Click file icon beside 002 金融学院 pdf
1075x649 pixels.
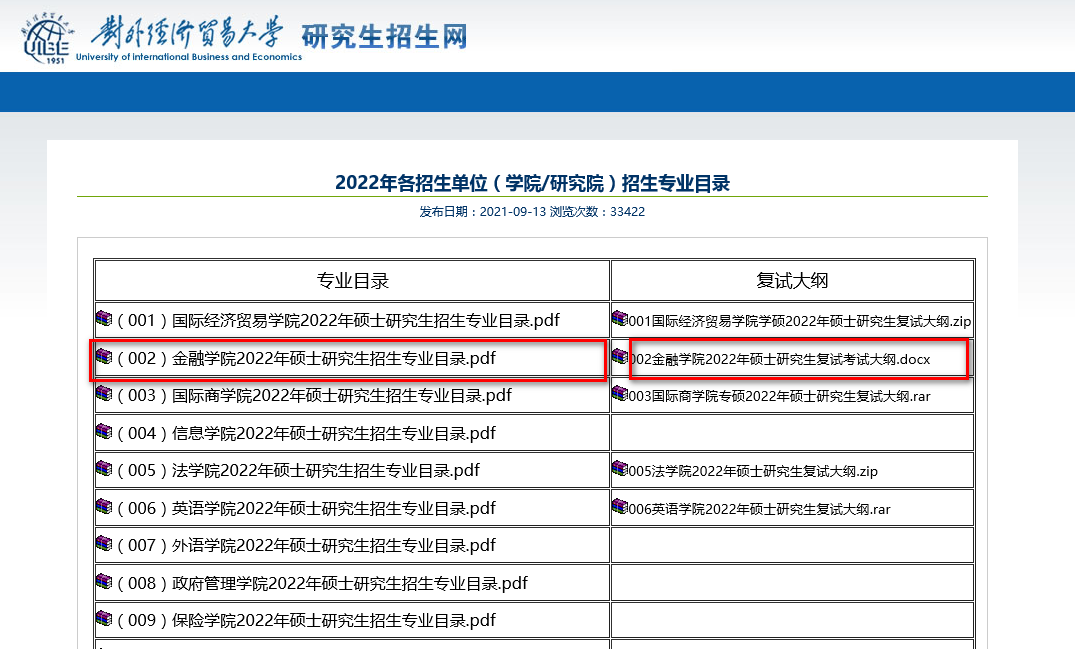105,357
